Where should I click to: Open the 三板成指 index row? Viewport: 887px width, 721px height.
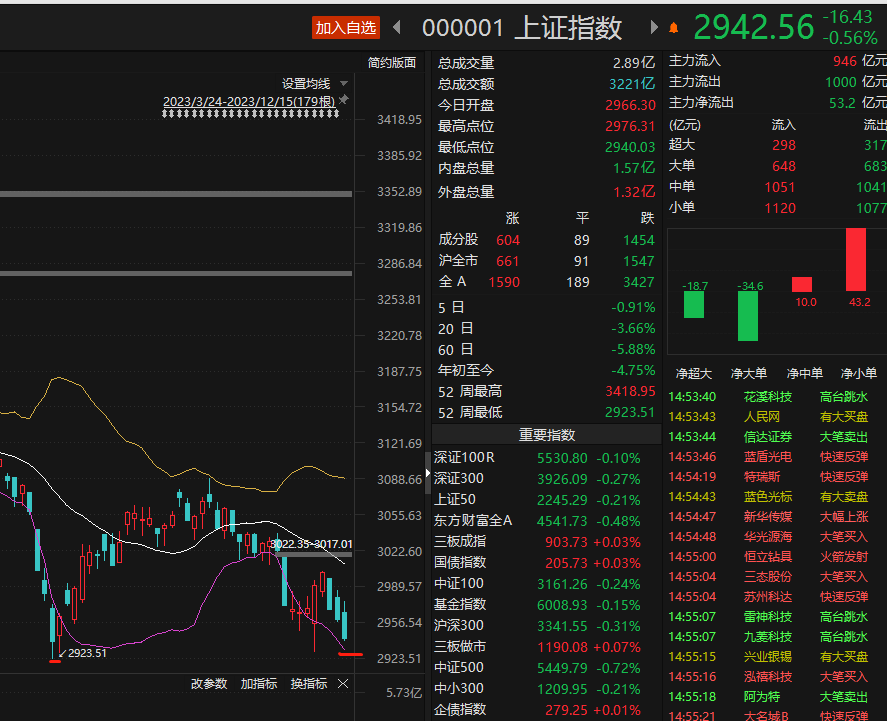click(546, 542)
